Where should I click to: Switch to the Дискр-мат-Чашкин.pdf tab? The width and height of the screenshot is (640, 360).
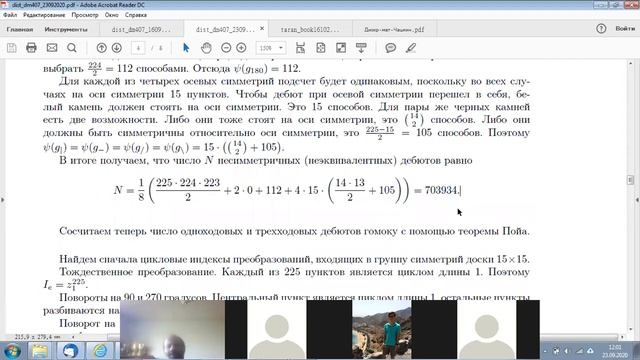pos(394,29)
